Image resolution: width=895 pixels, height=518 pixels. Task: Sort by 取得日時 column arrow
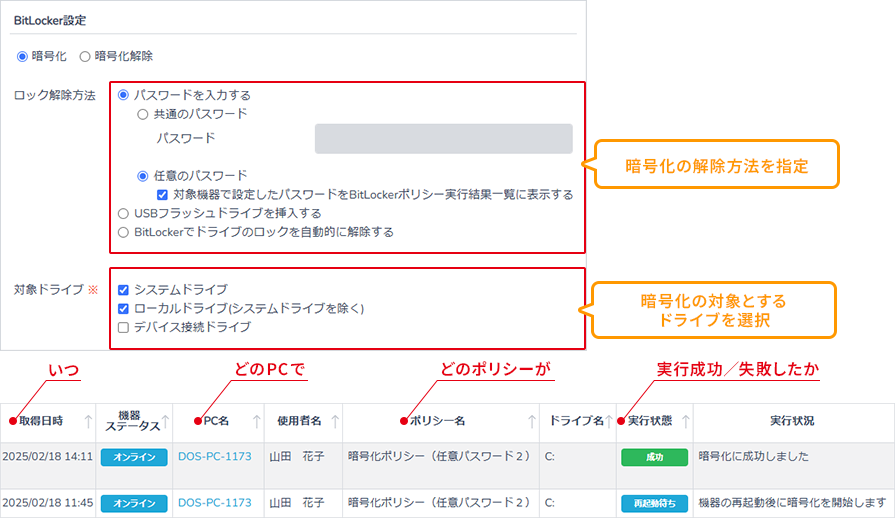(x=88, y=422)
